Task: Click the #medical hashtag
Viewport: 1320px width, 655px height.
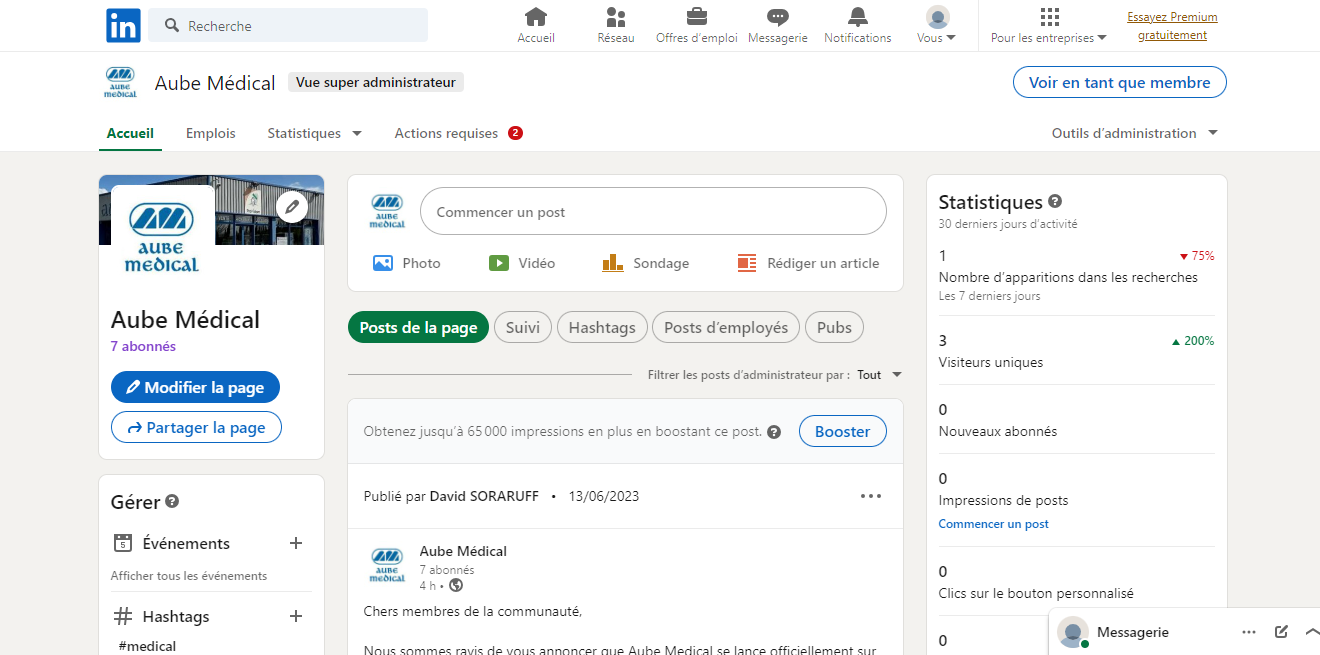Action: [147, 646]
